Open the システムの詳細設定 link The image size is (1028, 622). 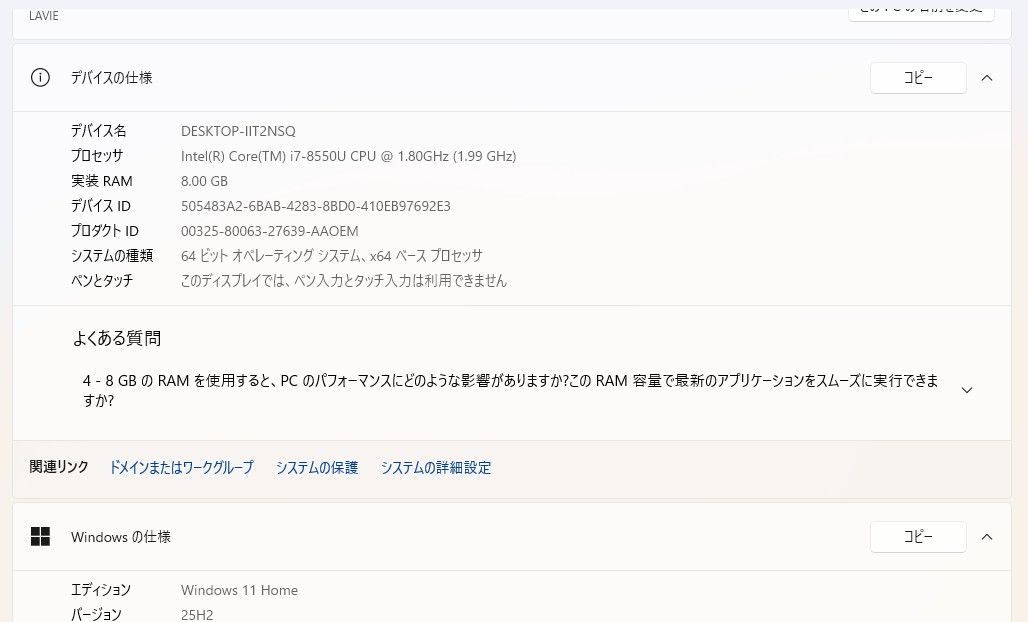point(436,467)
